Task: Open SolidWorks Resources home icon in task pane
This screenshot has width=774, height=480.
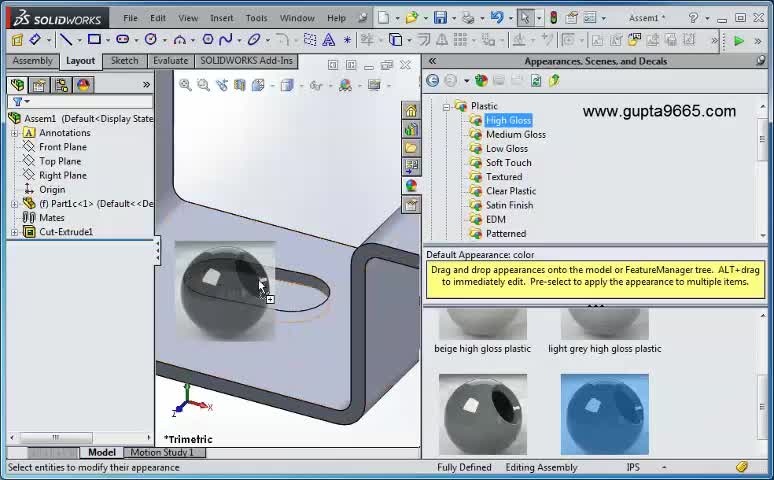Action: 411,111
